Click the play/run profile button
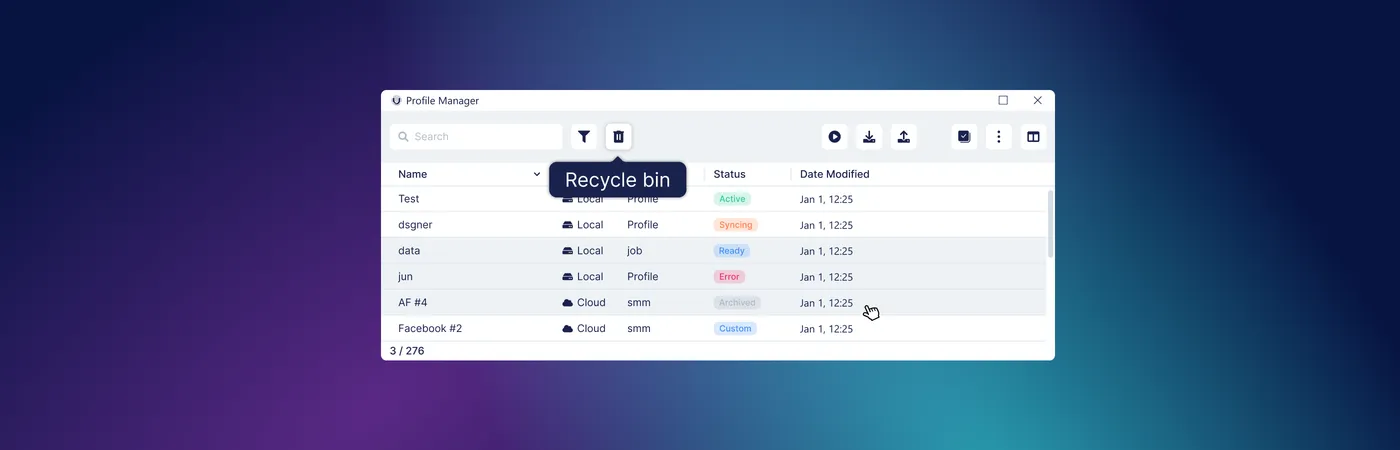 [834, 137]
